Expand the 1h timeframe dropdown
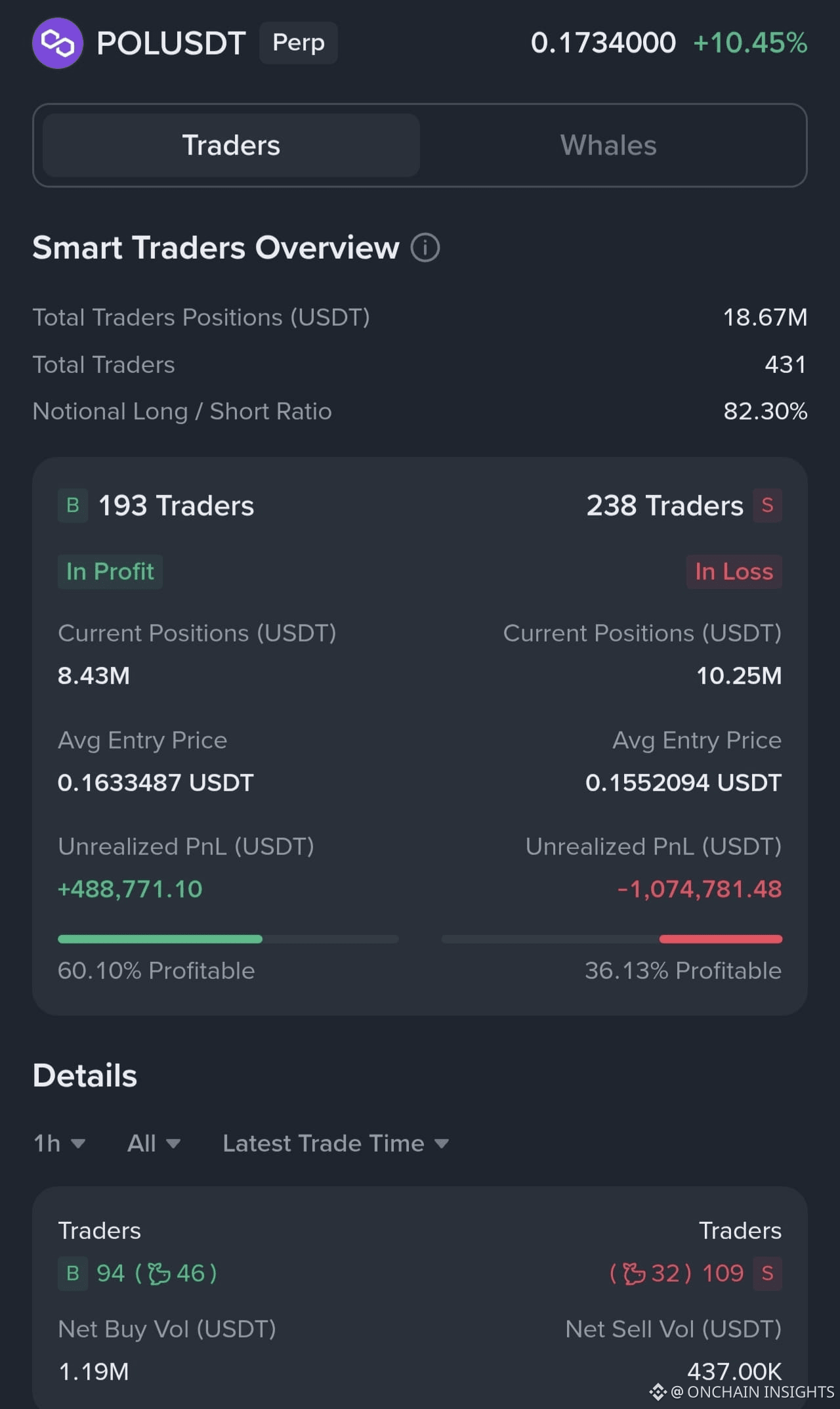The height and width of the screenshot is (1409, 840). 60,1144
